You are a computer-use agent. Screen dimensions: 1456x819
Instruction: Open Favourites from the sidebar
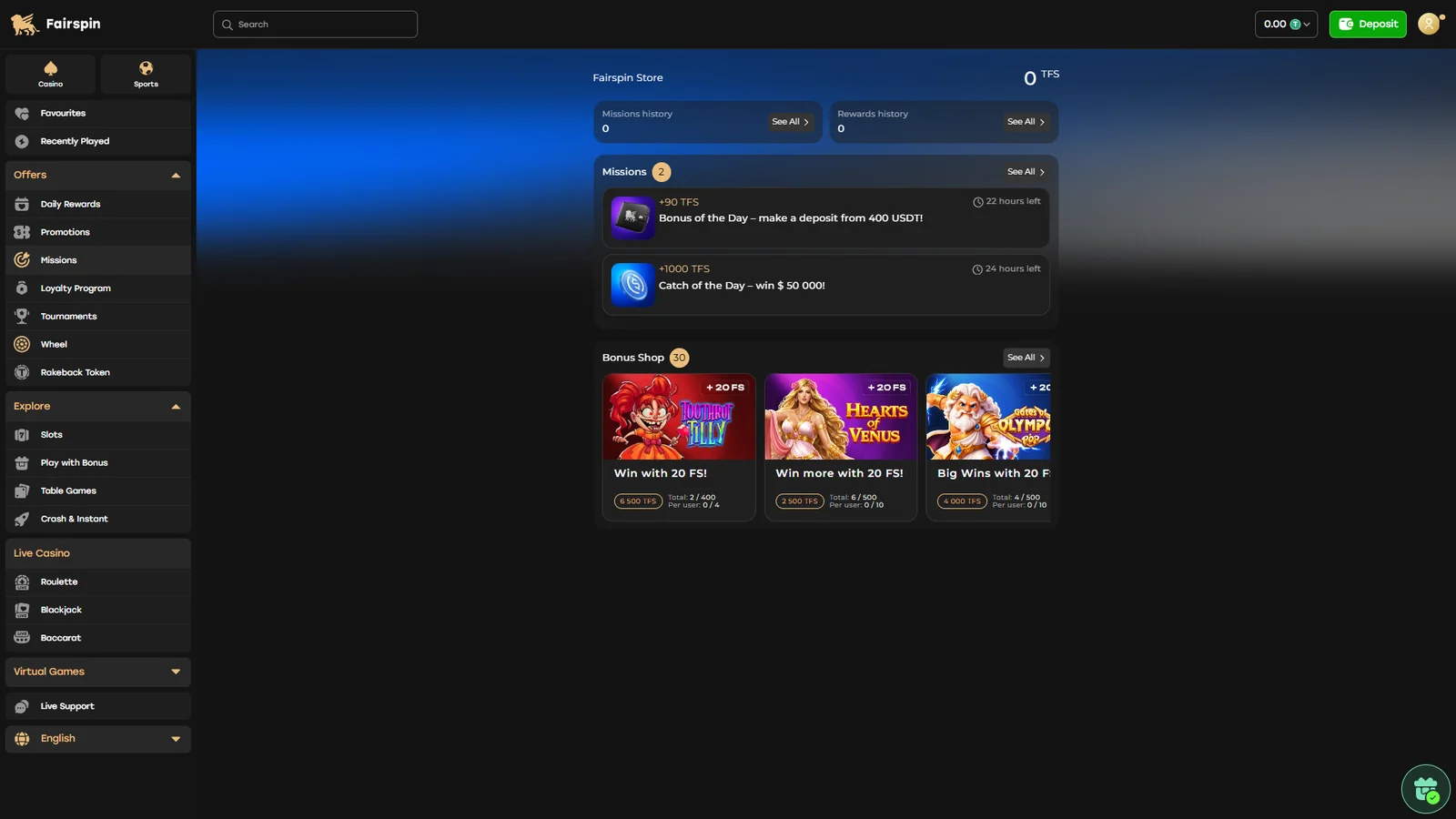98,114
